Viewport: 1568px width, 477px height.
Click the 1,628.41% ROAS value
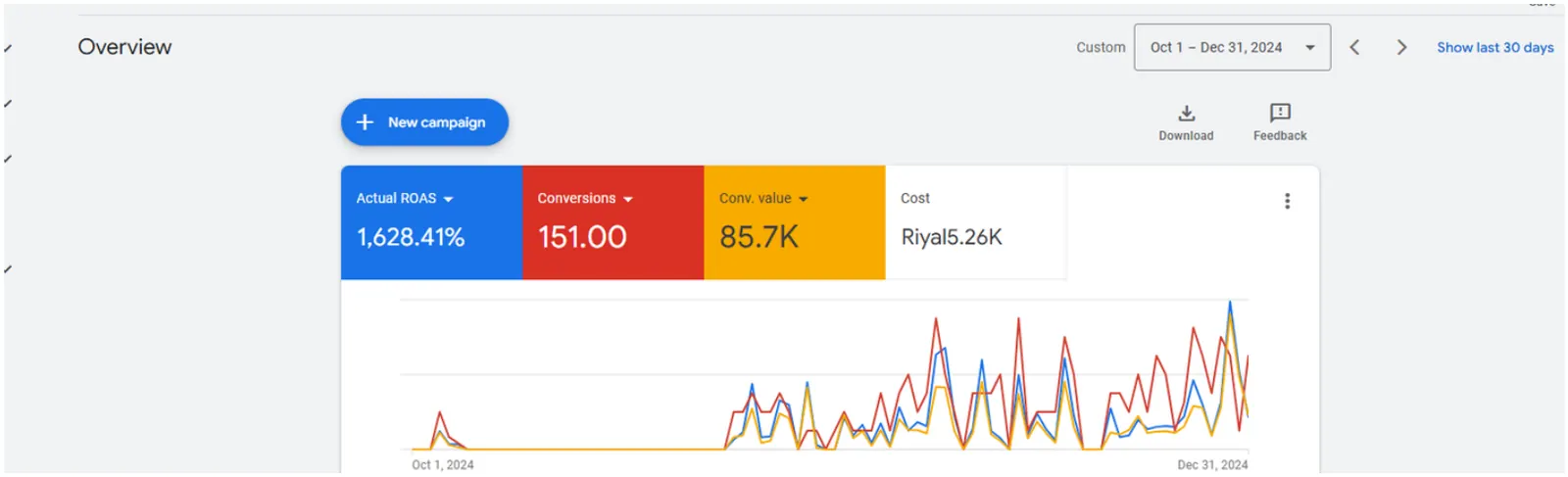point(411,237)
